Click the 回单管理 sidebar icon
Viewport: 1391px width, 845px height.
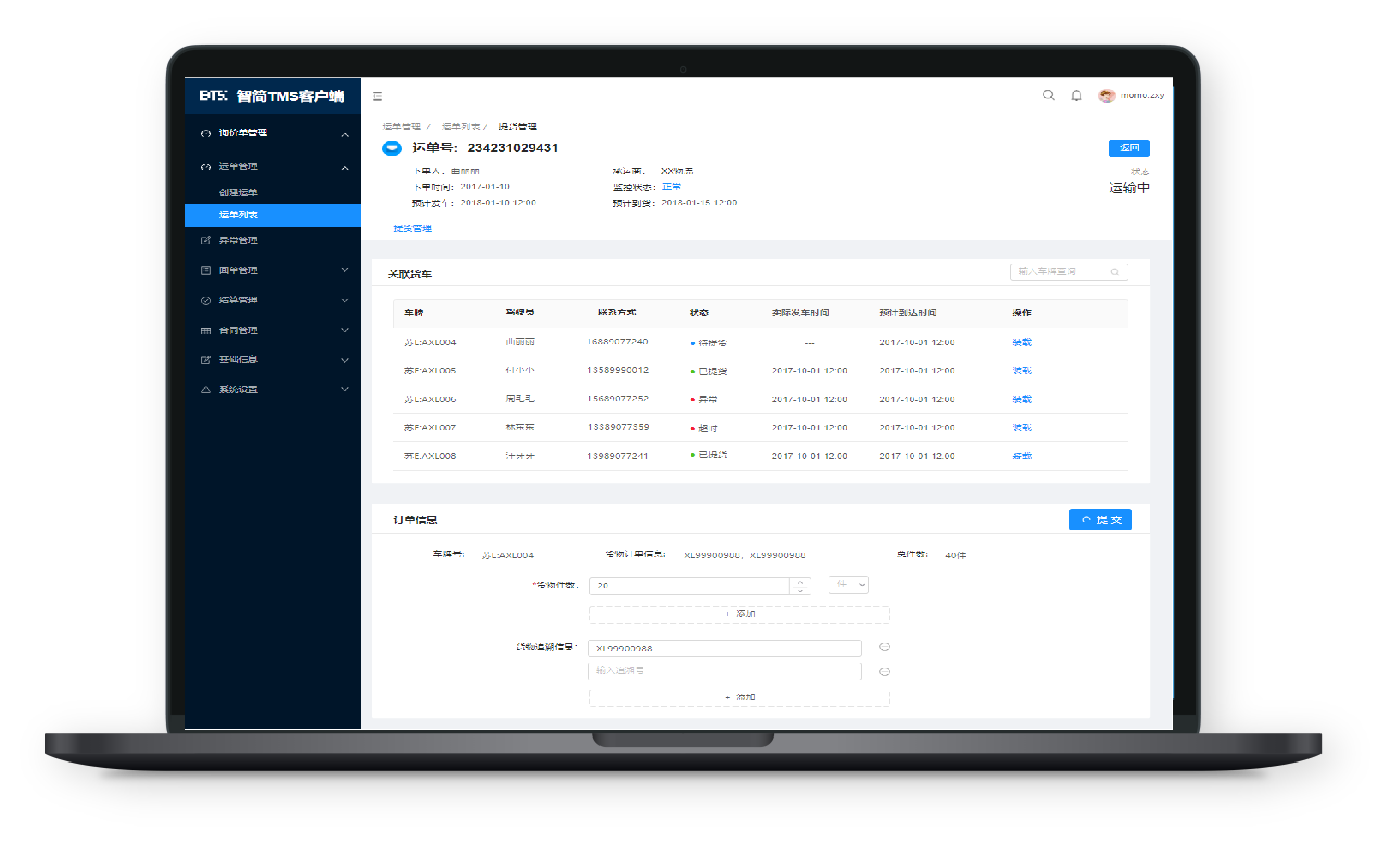pos(206,270)
